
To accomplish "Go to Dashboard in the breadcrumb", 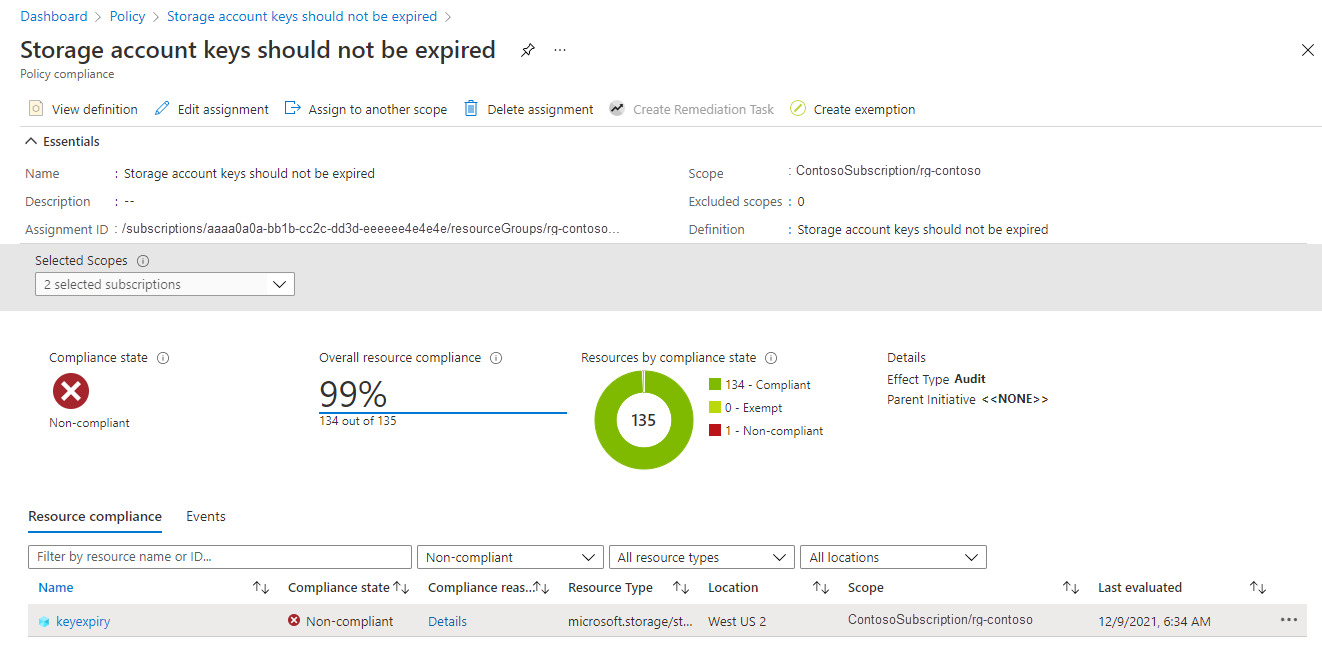I will point(54,16).
